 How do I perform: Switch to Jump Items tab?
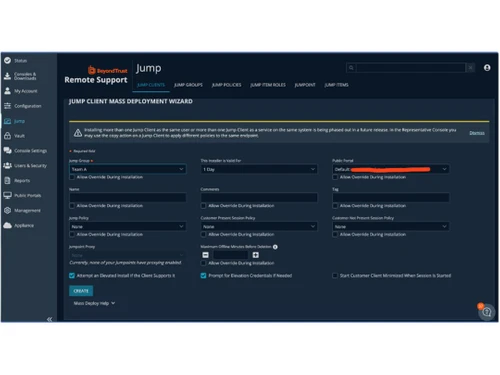point(336,85)
